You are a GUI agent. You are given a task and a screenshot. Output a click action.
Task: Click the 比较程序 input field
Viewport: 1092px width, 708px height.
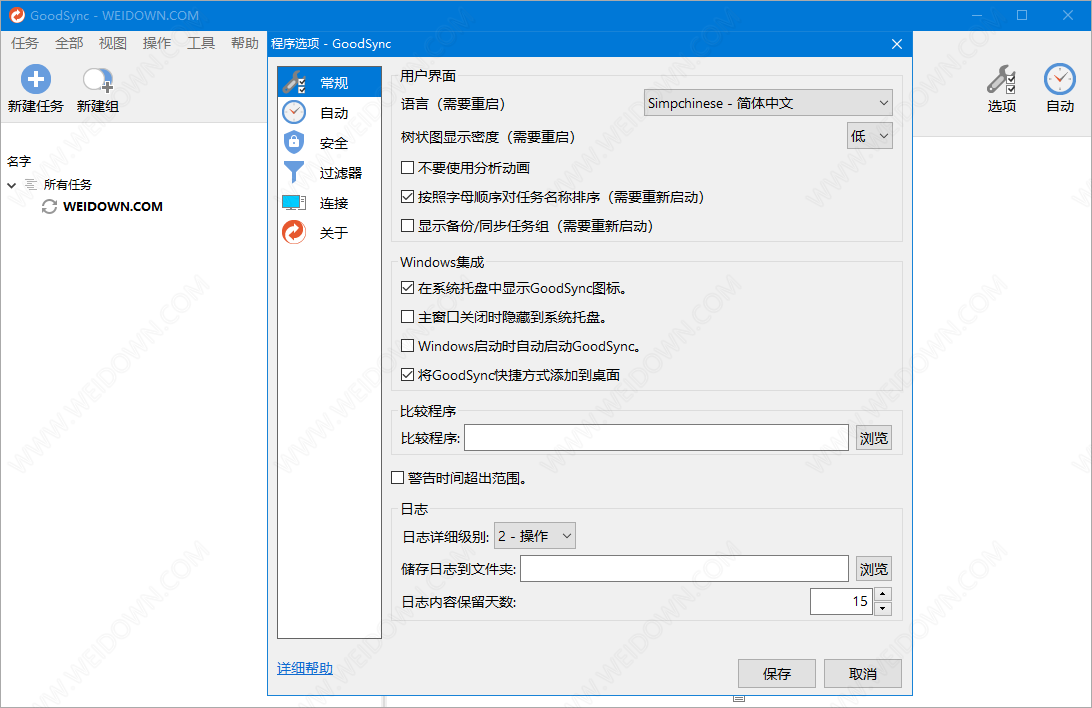click(x=657, y=438)
